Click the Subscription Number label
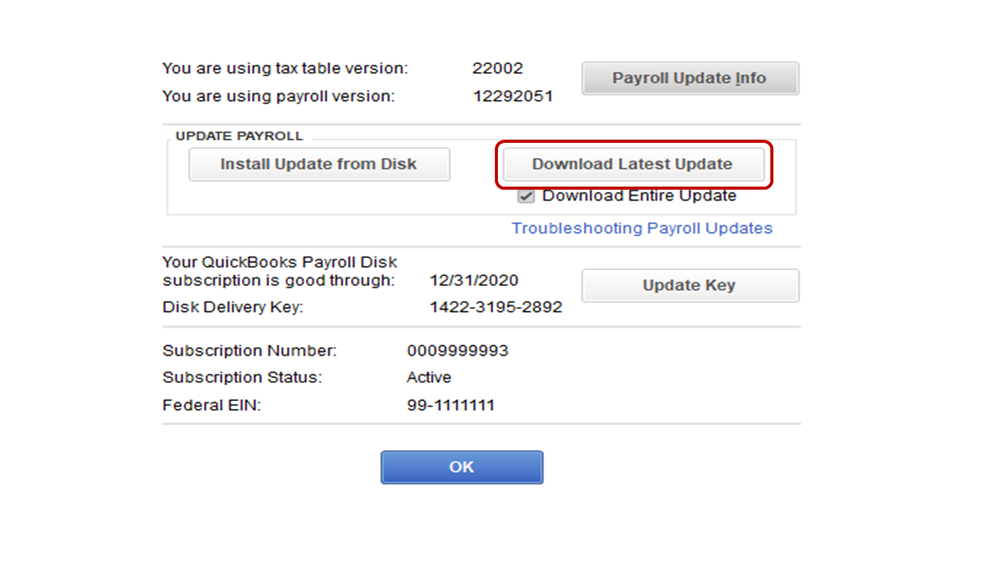999x562 pixels. click(249, 351)
